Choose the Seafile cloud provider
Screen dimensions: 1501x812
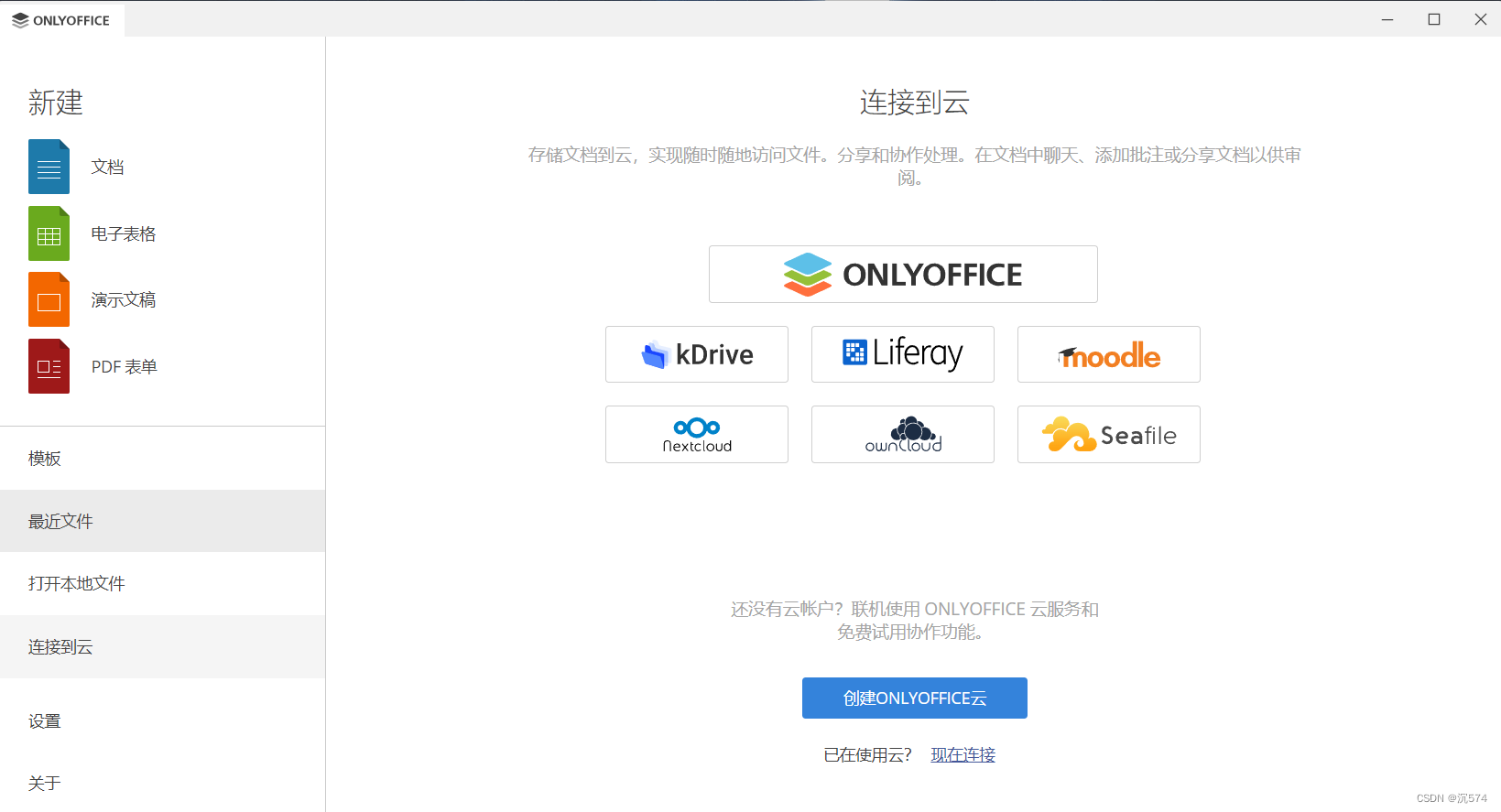click(1109, 434)
